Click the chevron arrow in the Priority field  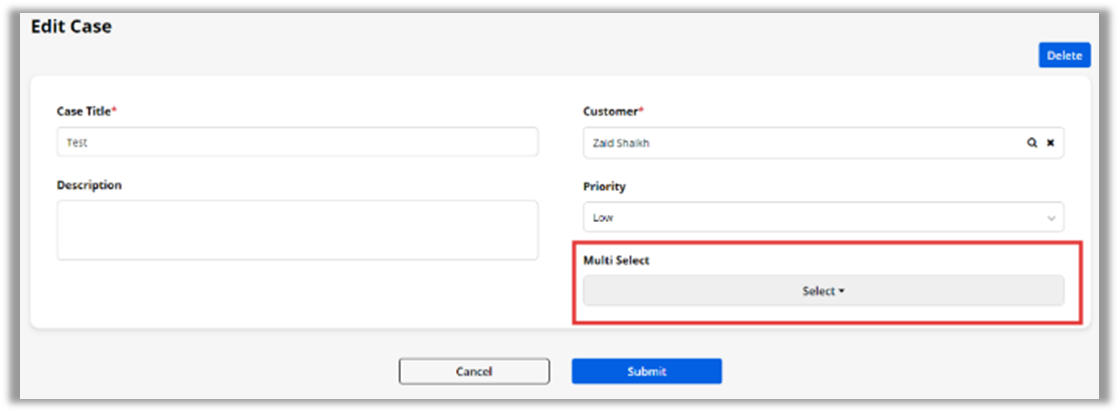pos(1051,218)
